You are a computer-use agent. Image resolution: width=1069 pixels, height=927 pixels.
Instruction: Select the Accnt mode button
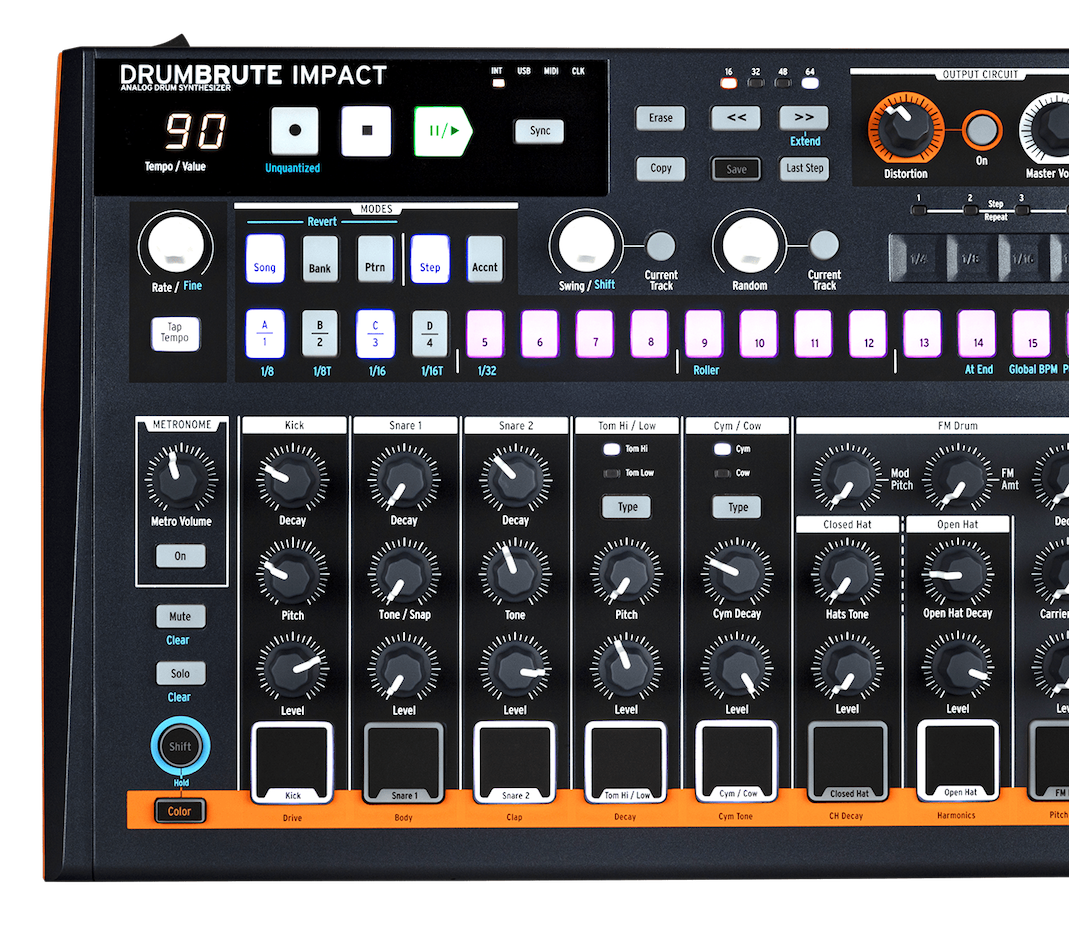485,258
